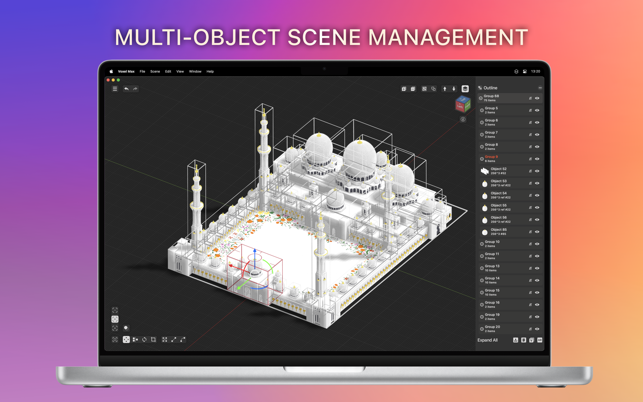Select the rotate tool in bottom toolbar
The width and height of the screenshot is (643, 402).
tap(144, 339)
